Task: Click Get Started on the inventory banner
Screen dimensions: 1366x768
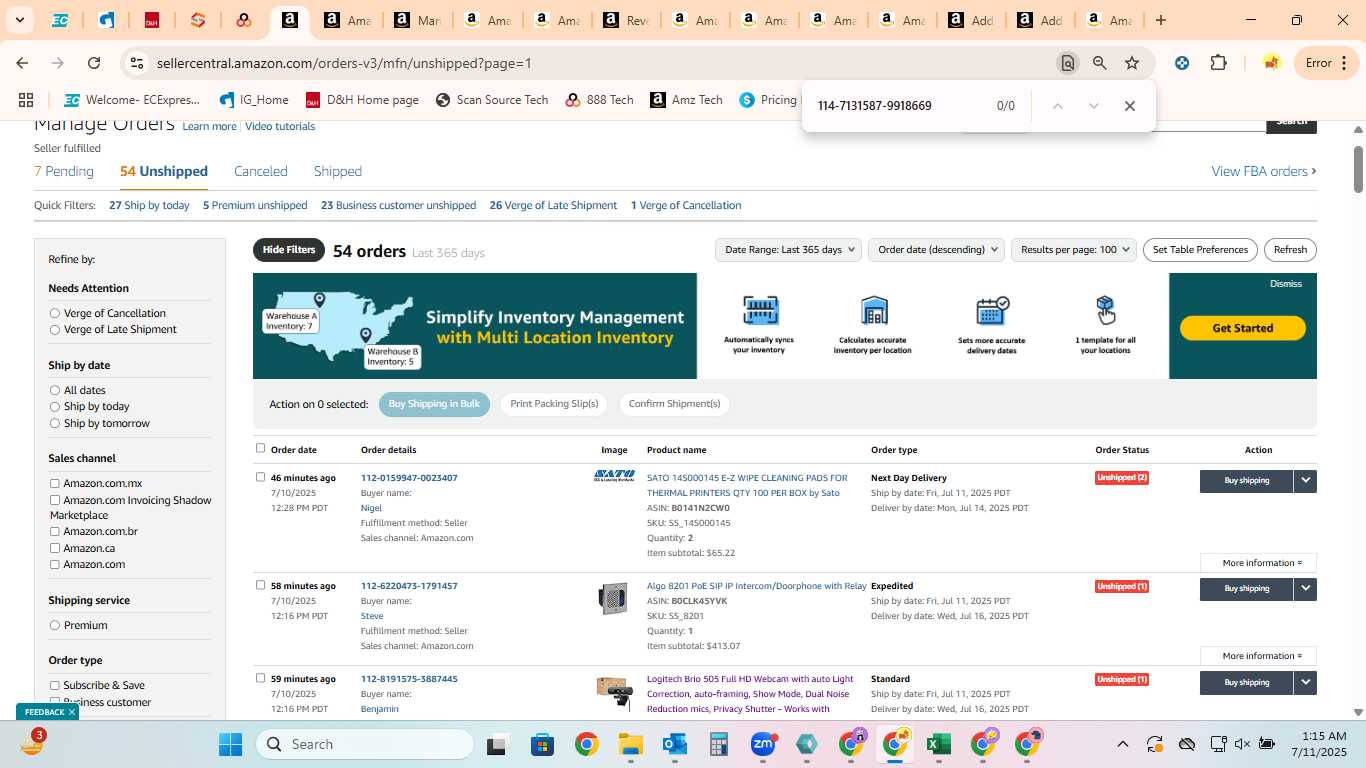Action: point(1243,328)
